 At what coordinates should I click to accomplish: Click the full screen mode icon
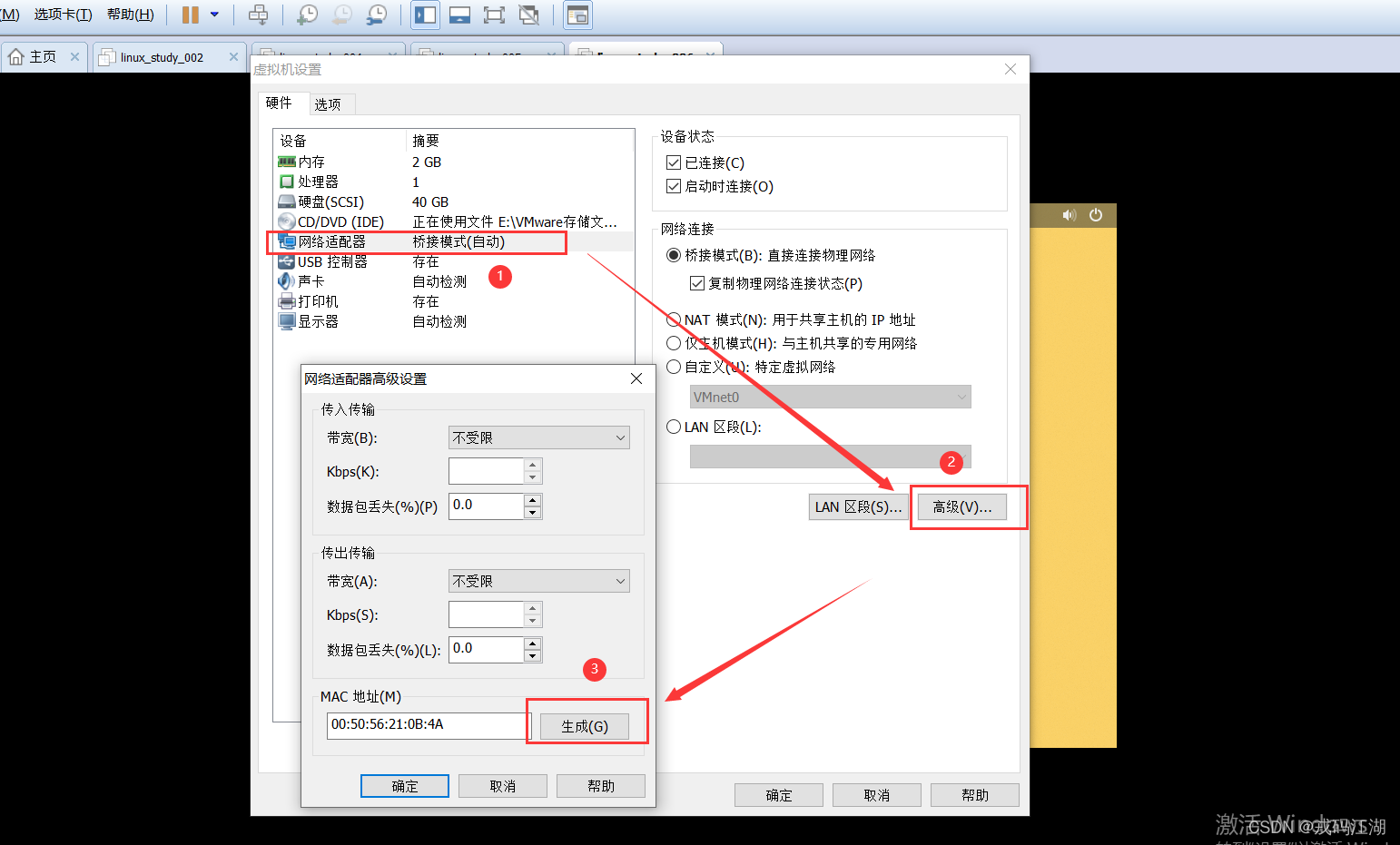pyautogui.click(x=494, y=15)
